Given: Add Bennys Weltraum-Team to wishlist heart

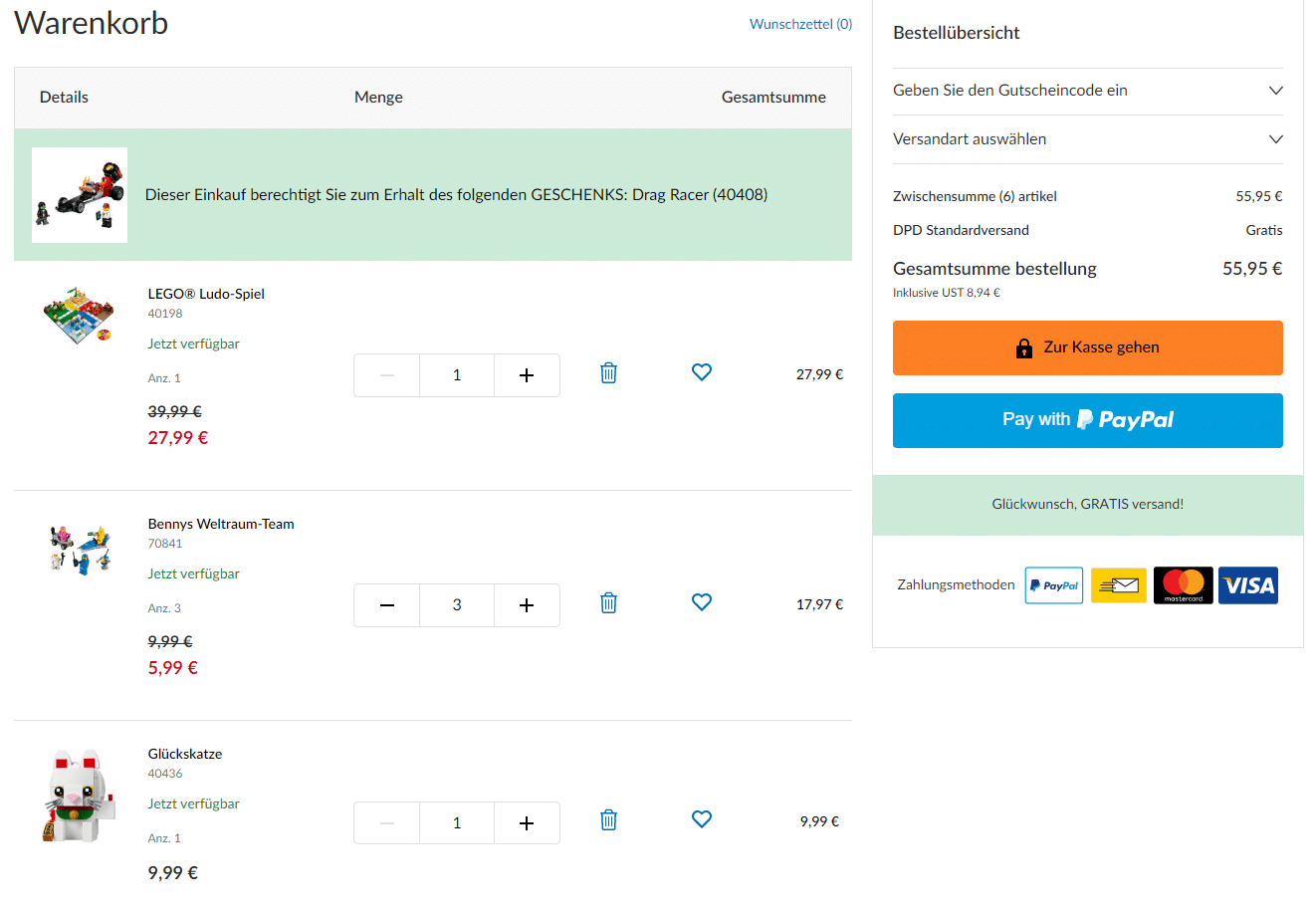Looking at the screenshot, I should click(x=702, y=602).
